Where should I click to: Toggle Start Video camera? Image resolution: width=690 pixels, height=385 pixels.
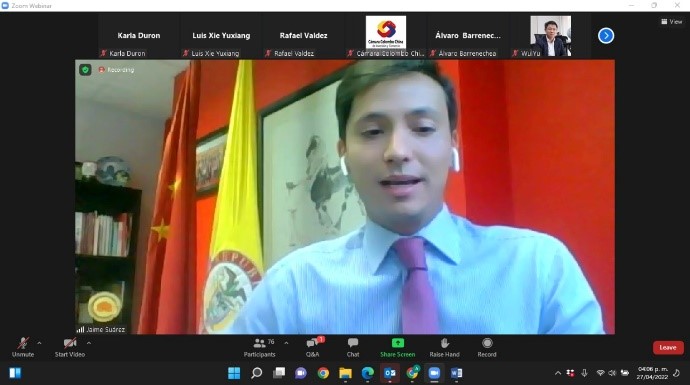point(70,347)
